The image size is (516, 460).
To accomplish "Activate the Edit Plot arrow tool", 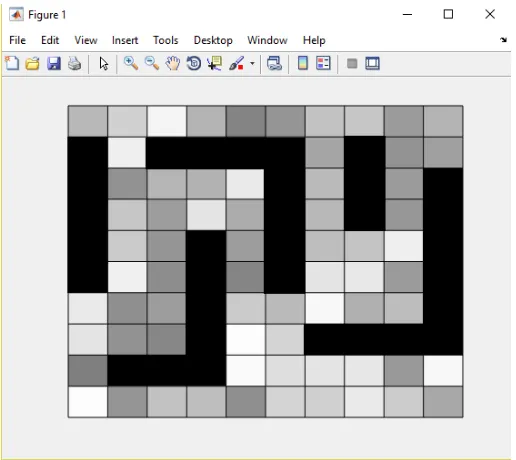I will click(104, 63).
